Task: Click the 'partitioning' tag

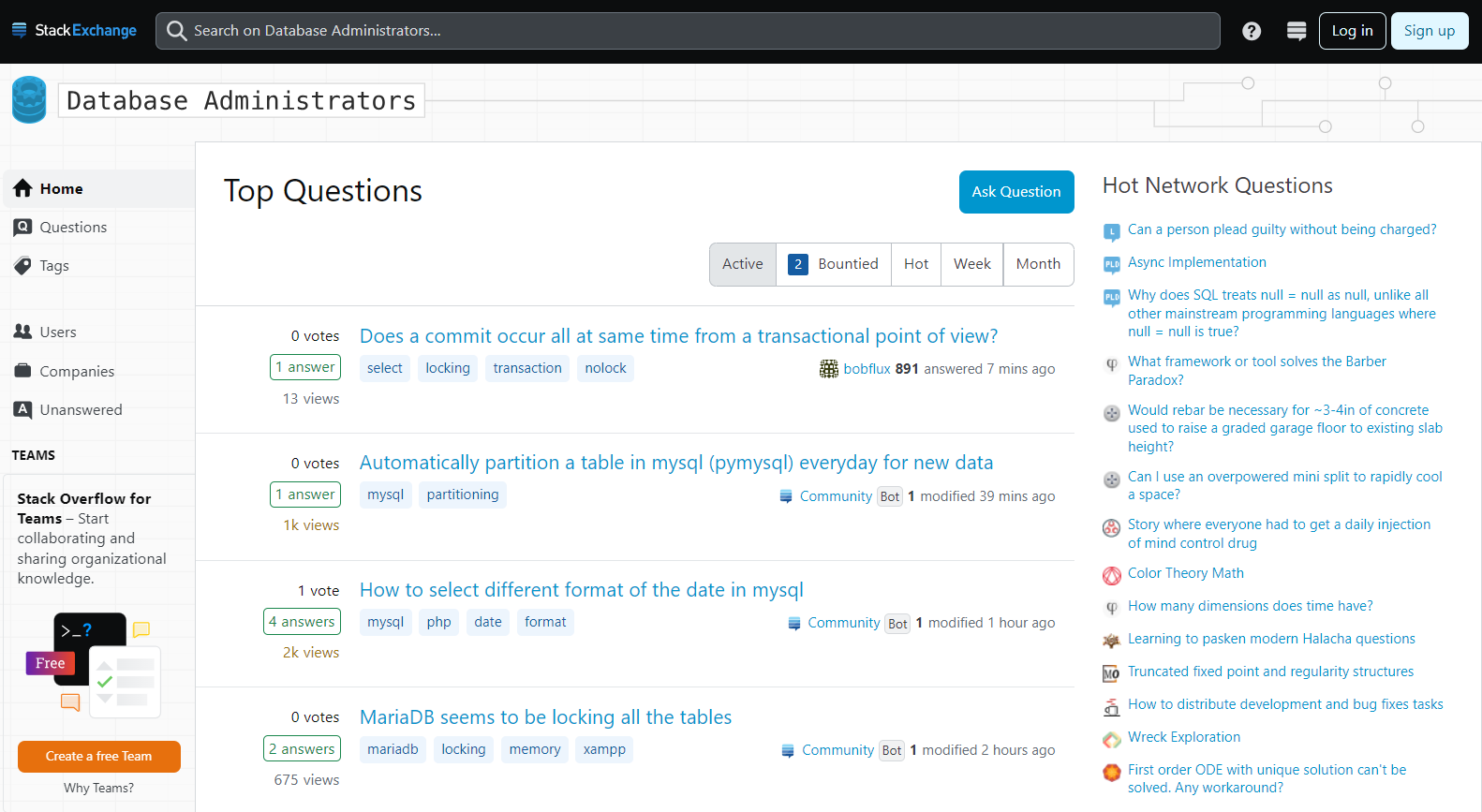Action: 463,495
